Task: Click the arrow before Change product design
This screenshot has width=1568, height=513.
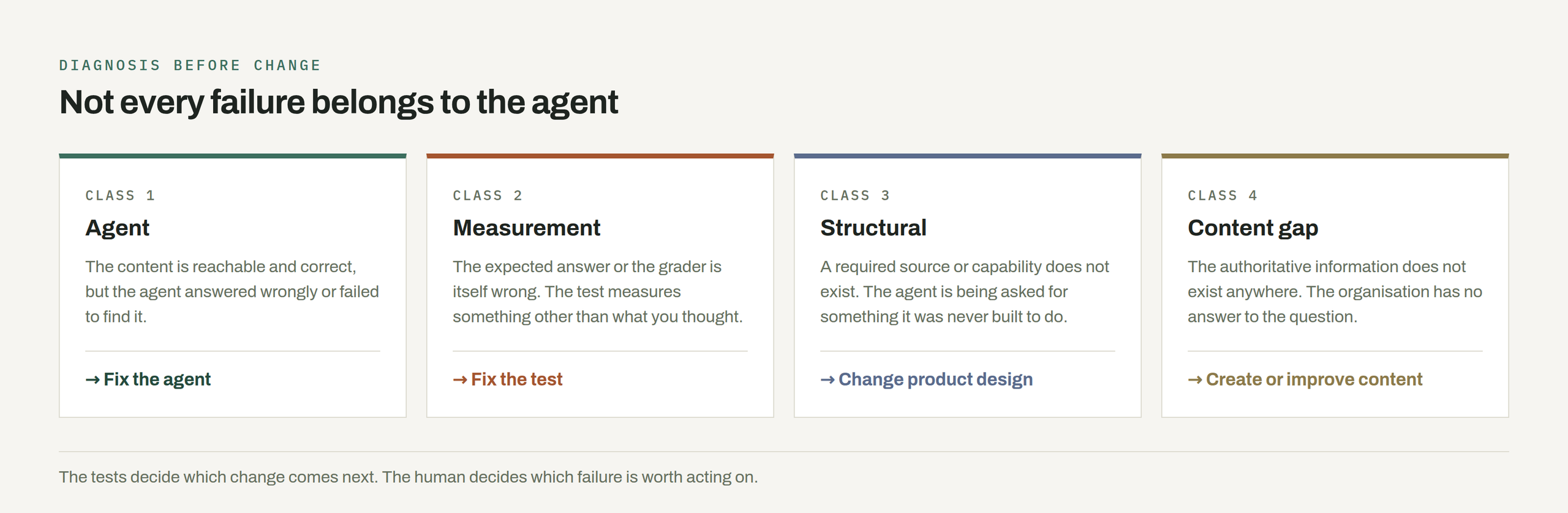Action: pos(827,380)
